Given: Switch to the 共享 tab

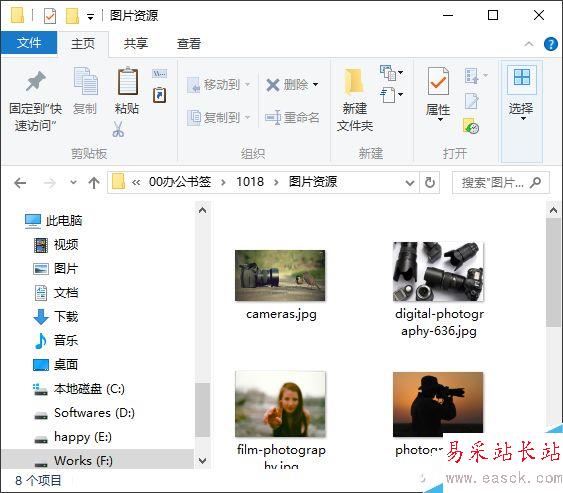Looking at the screenshot, I should [x=135, y=43].
